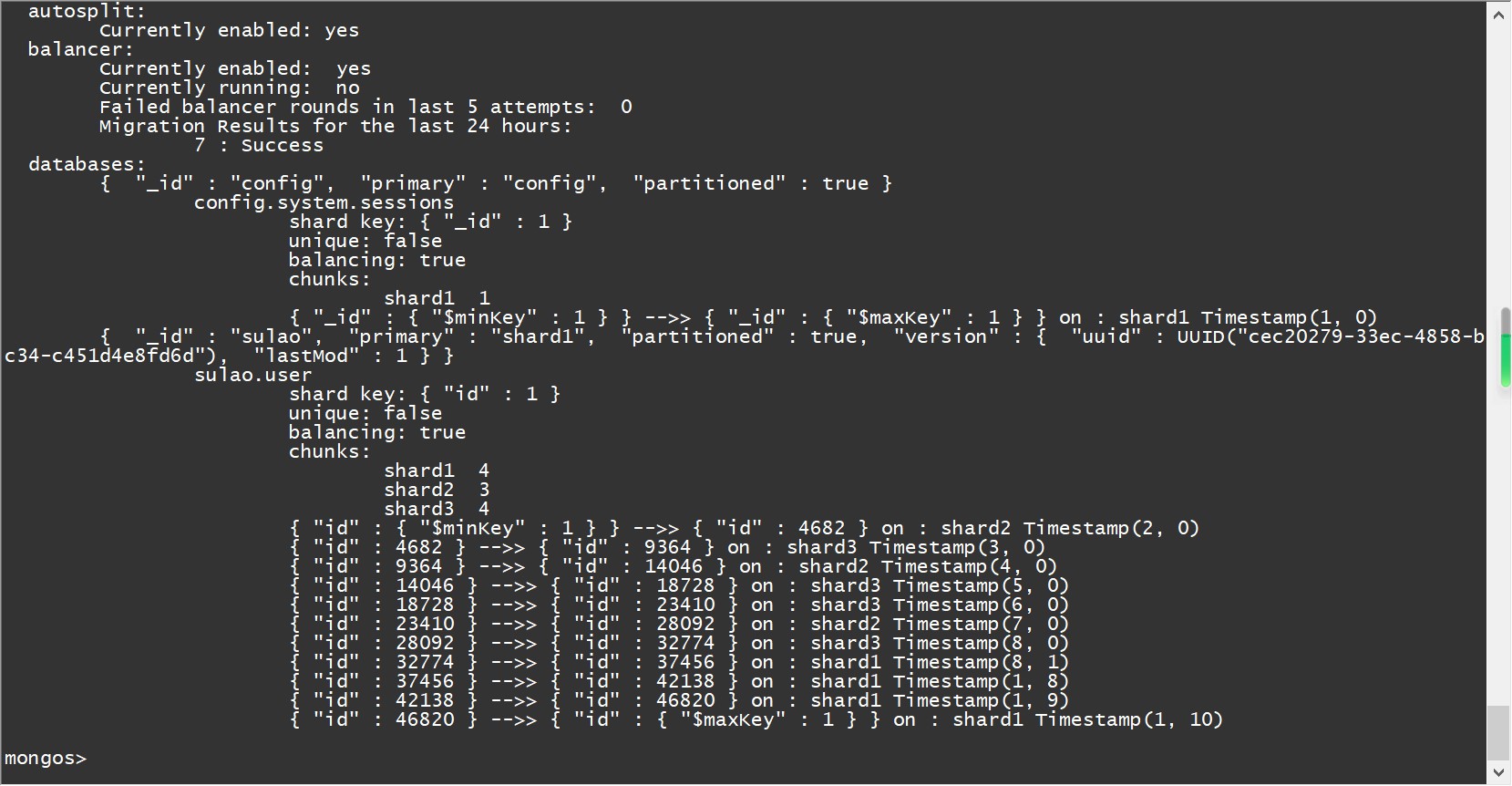
Task: Click the shard key { "id" : 1 } line
Action: tap(425, 394)
